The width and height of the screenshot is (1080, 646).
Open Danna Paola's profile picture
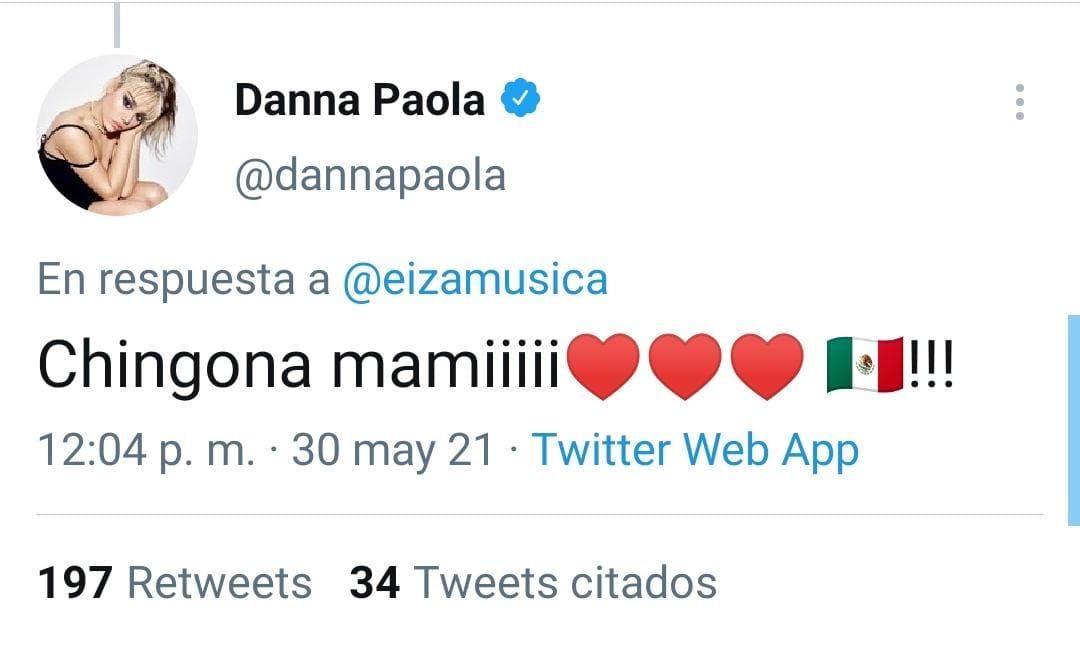(x=117, y=135)
